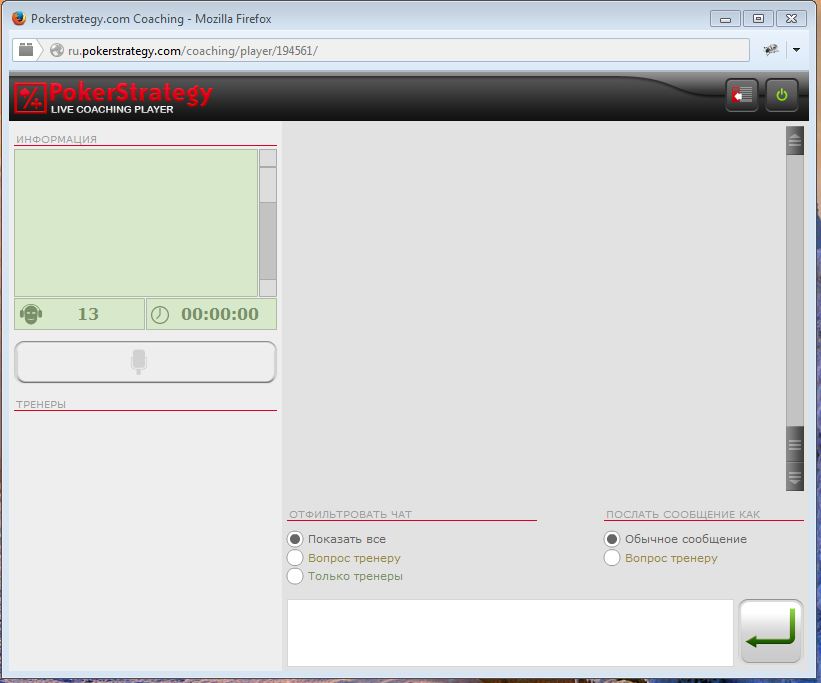Open the Firefox tab groups icon
821x683 pixels.
click(x=26, y=50)
